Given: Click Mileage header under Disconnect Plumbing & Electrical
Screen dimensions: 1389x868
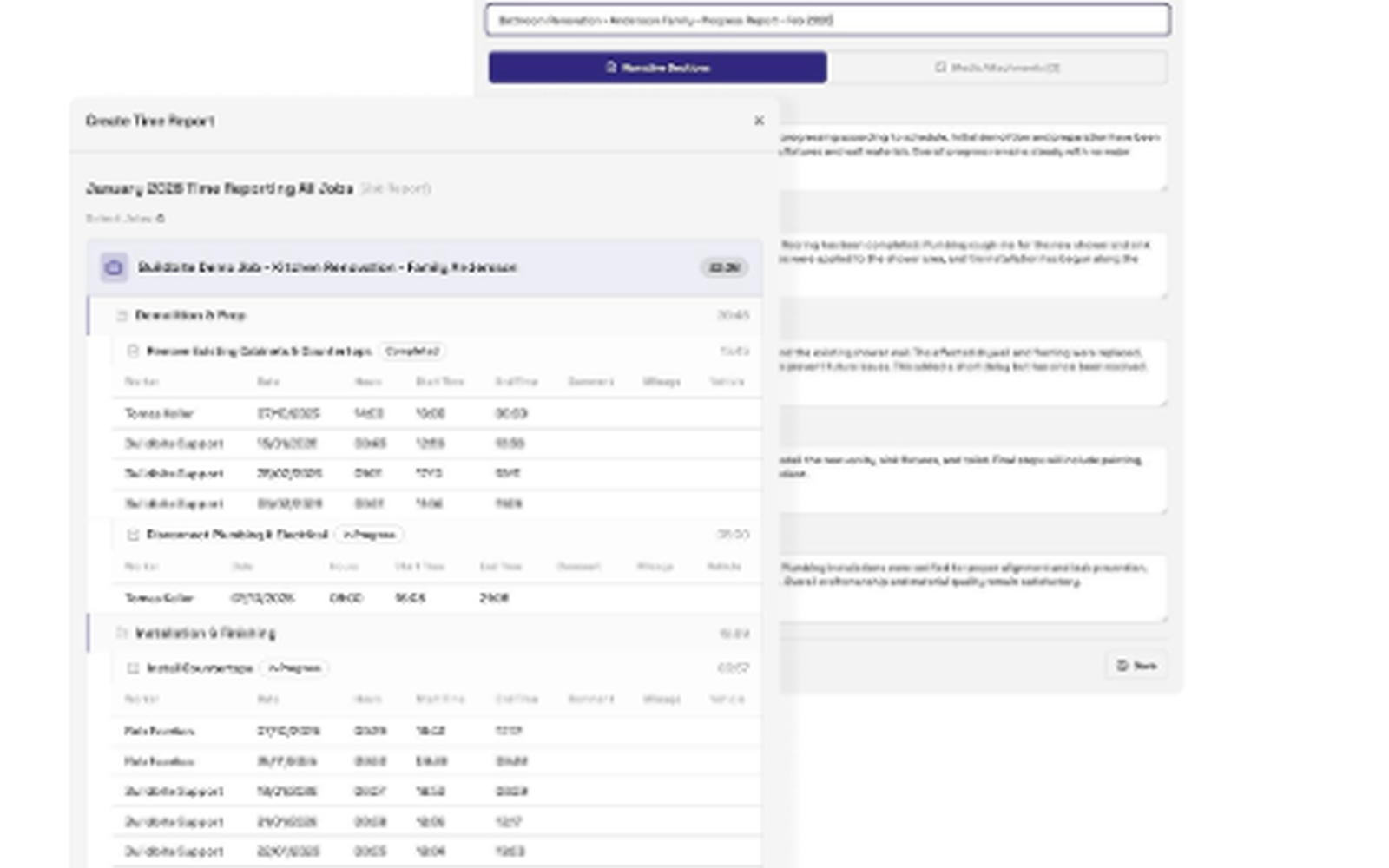Looking at the screenshot, I should click(655, 567).
